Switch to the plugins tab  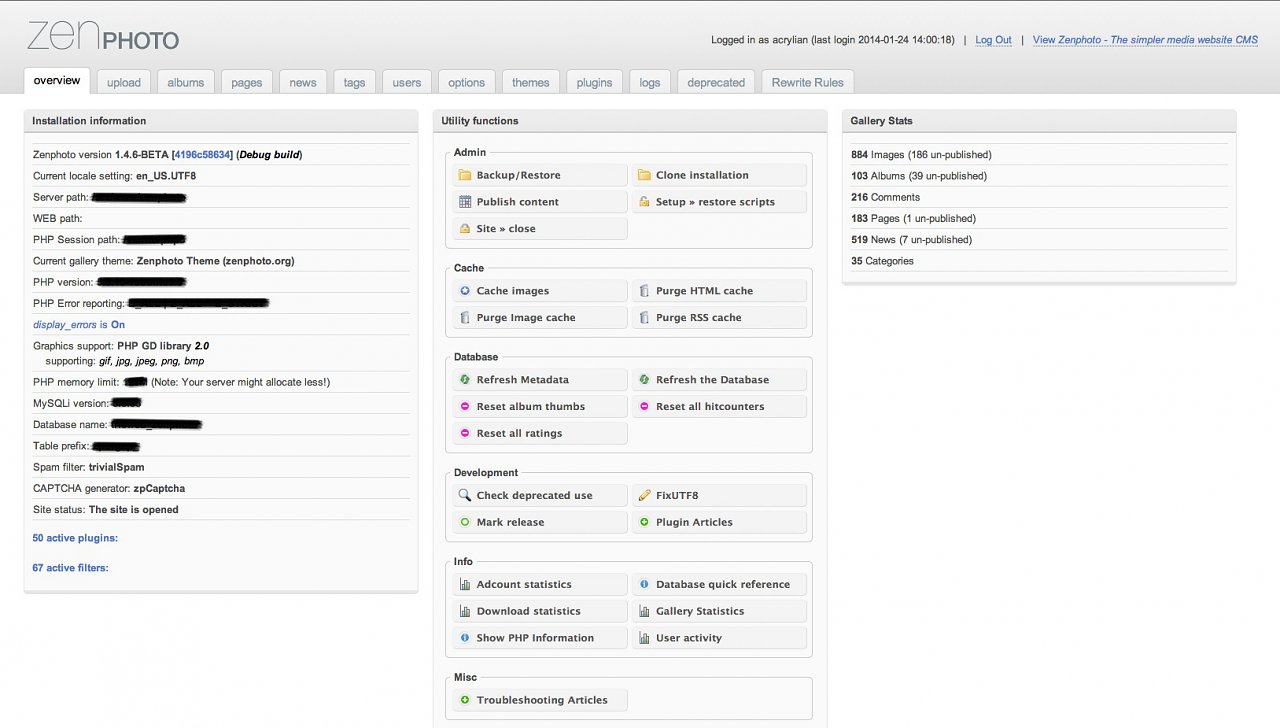pyautogui.click(x=594, y=82)
